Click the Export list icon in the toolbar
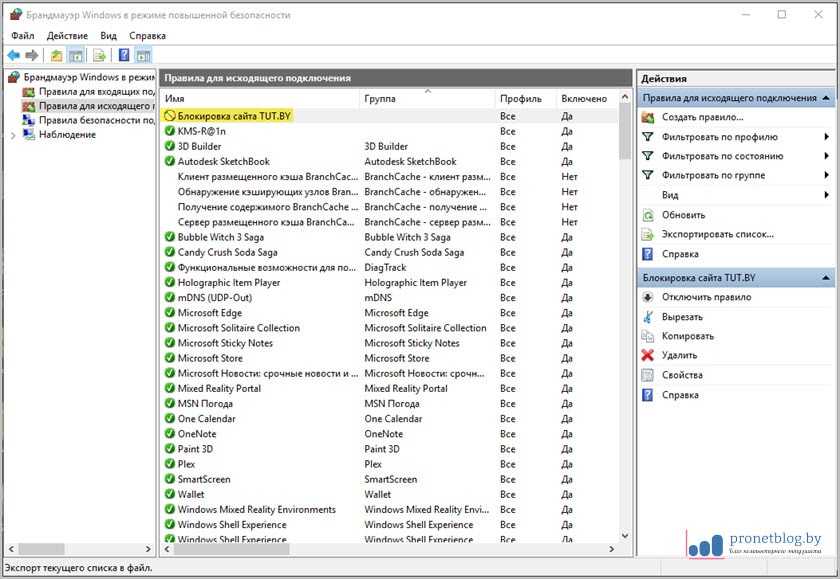Screen dimensions: 840x579 point(99,55)
